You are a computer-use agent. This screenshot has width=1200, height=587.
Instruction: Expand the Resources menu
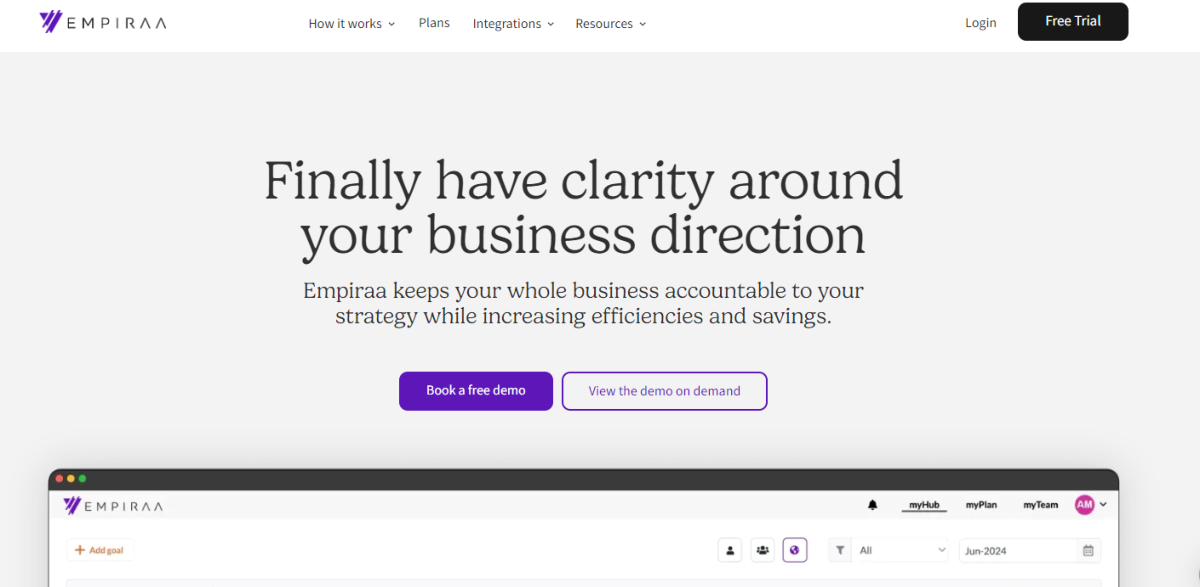(611, 23)
